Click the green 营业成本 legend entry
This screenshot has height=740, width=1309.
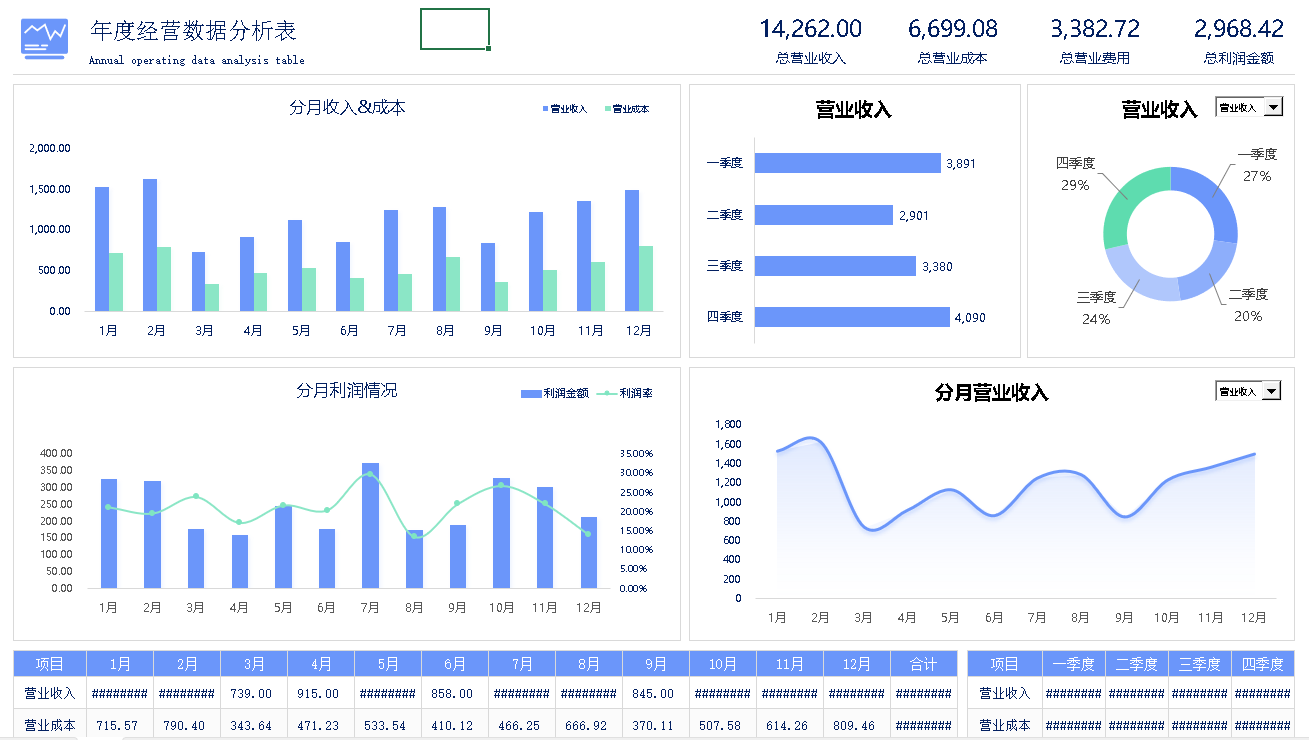626,109
